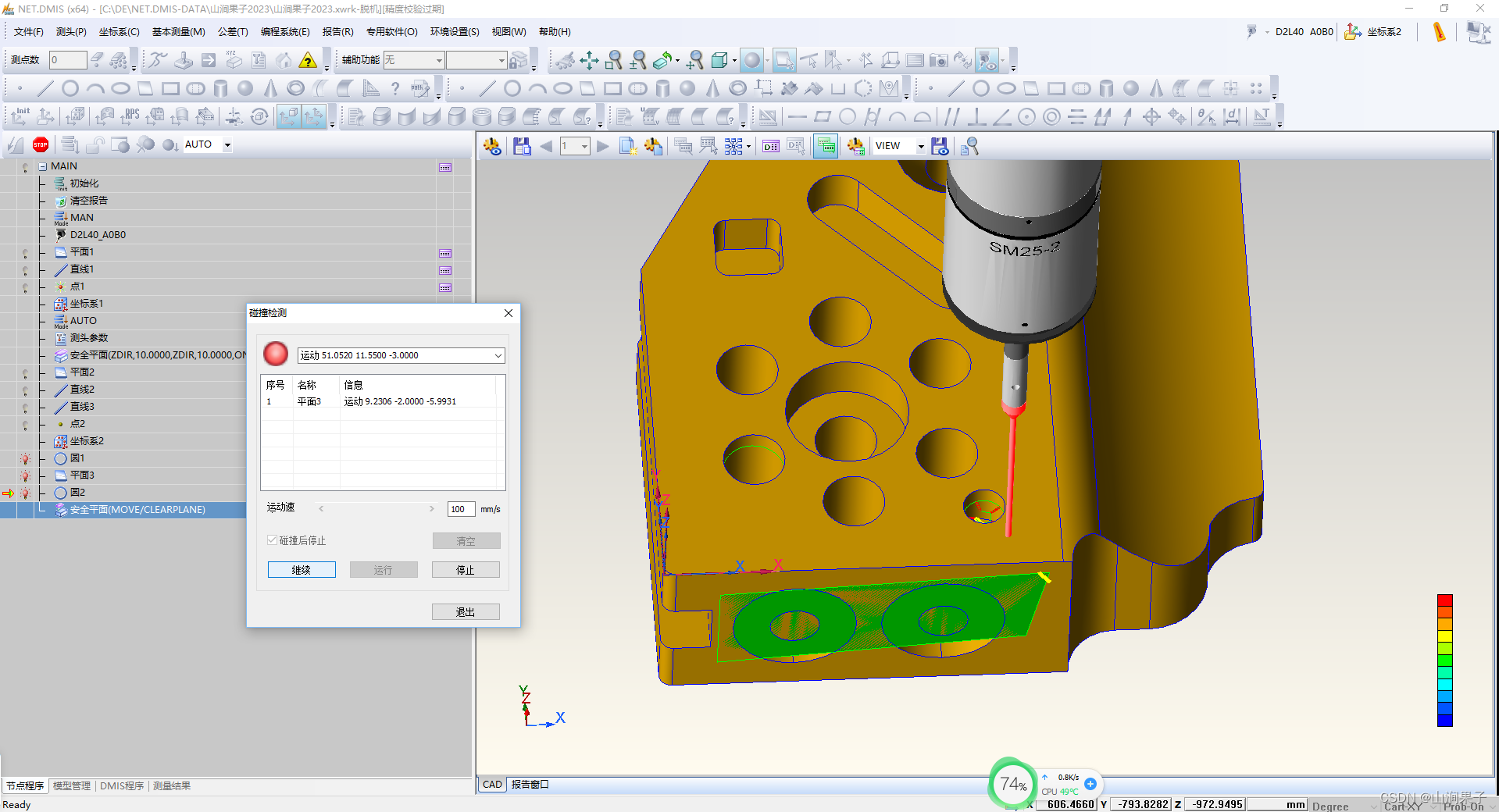Click the yellow warning question icon
Viewport: 1499px width, 812px height.
tap(309, 60)
